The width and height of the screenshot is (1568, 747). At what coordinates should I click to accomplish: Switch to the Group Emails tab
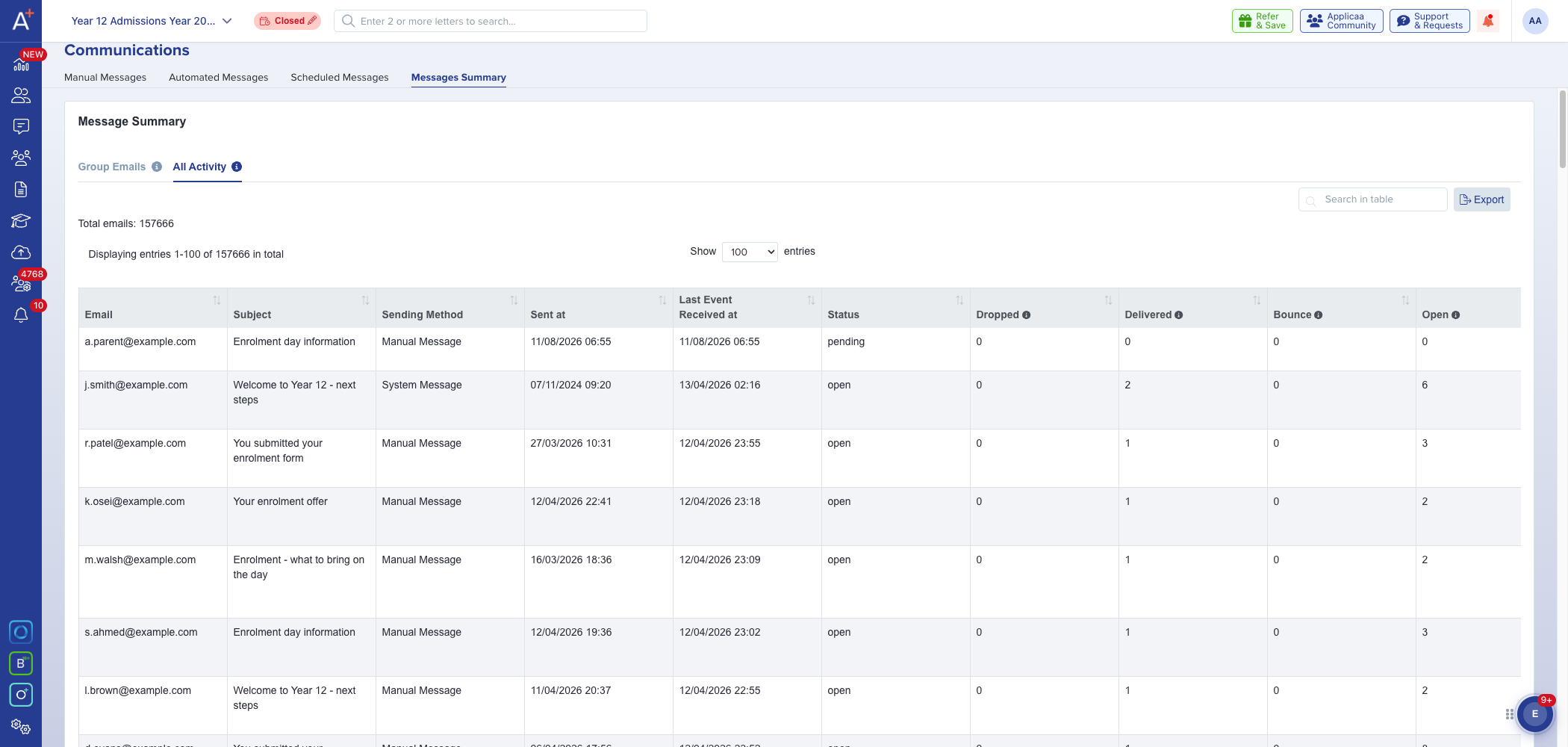coord(112,167)
